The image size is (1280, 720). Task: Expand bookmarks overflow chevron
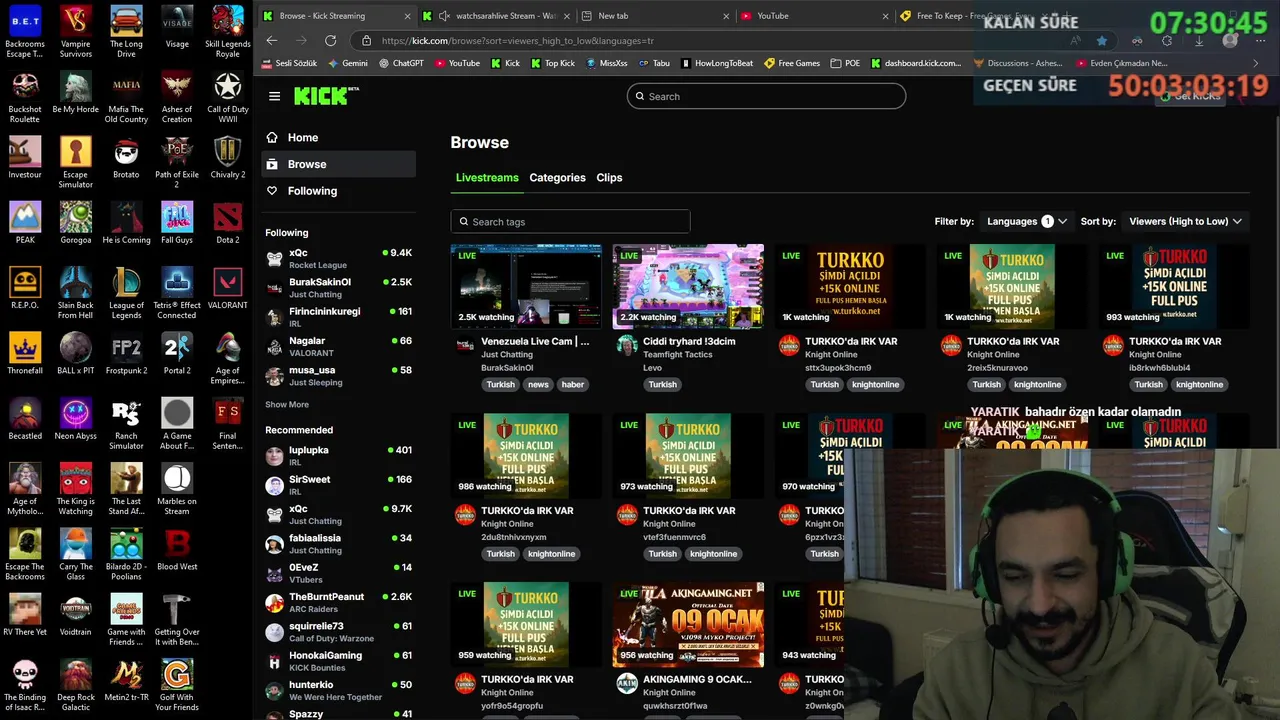coord(1256,63)
